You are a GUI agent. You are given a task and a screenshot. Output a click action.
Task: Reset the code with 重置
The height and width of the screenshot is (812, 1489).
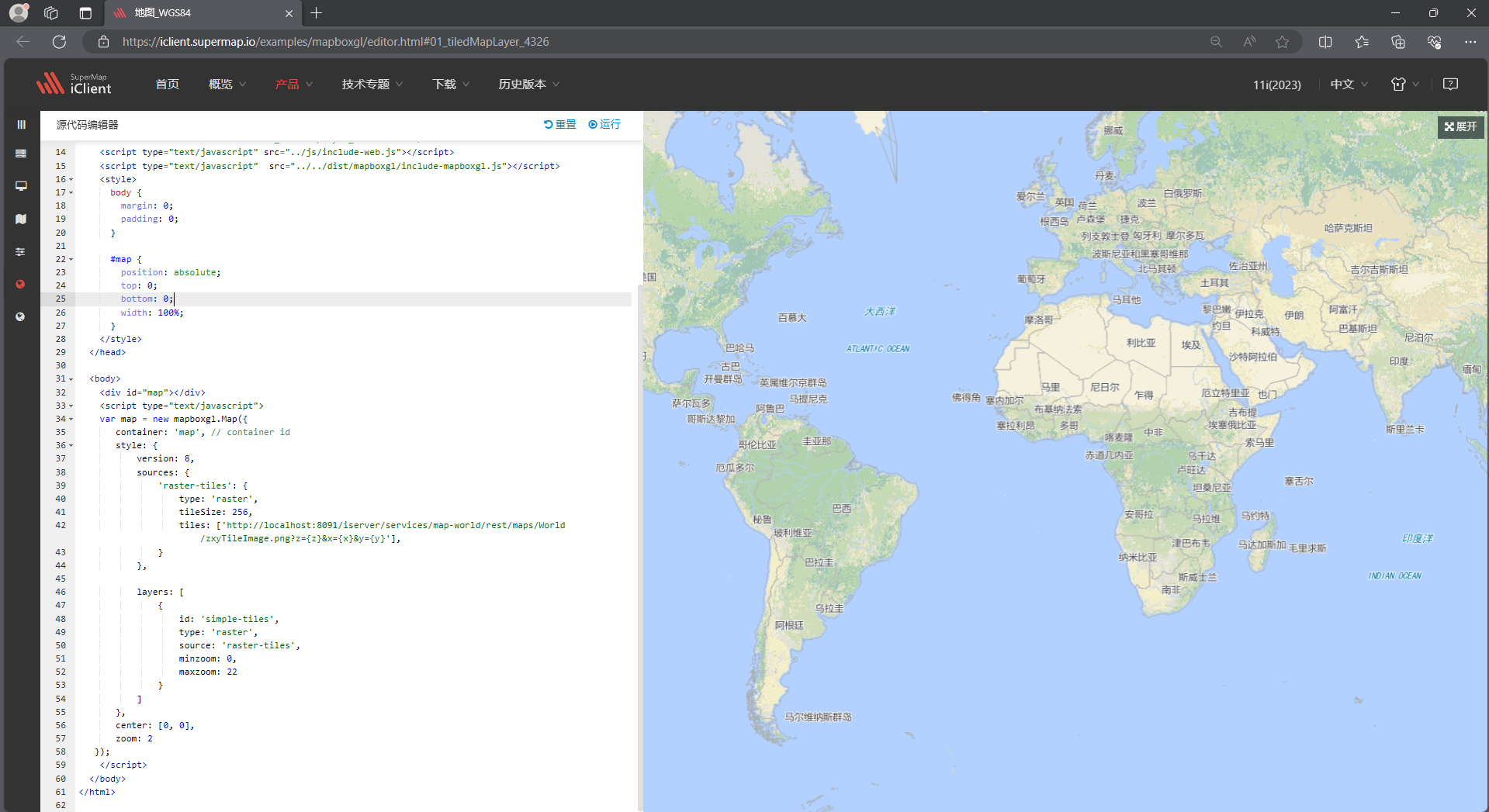coord(560,124)
